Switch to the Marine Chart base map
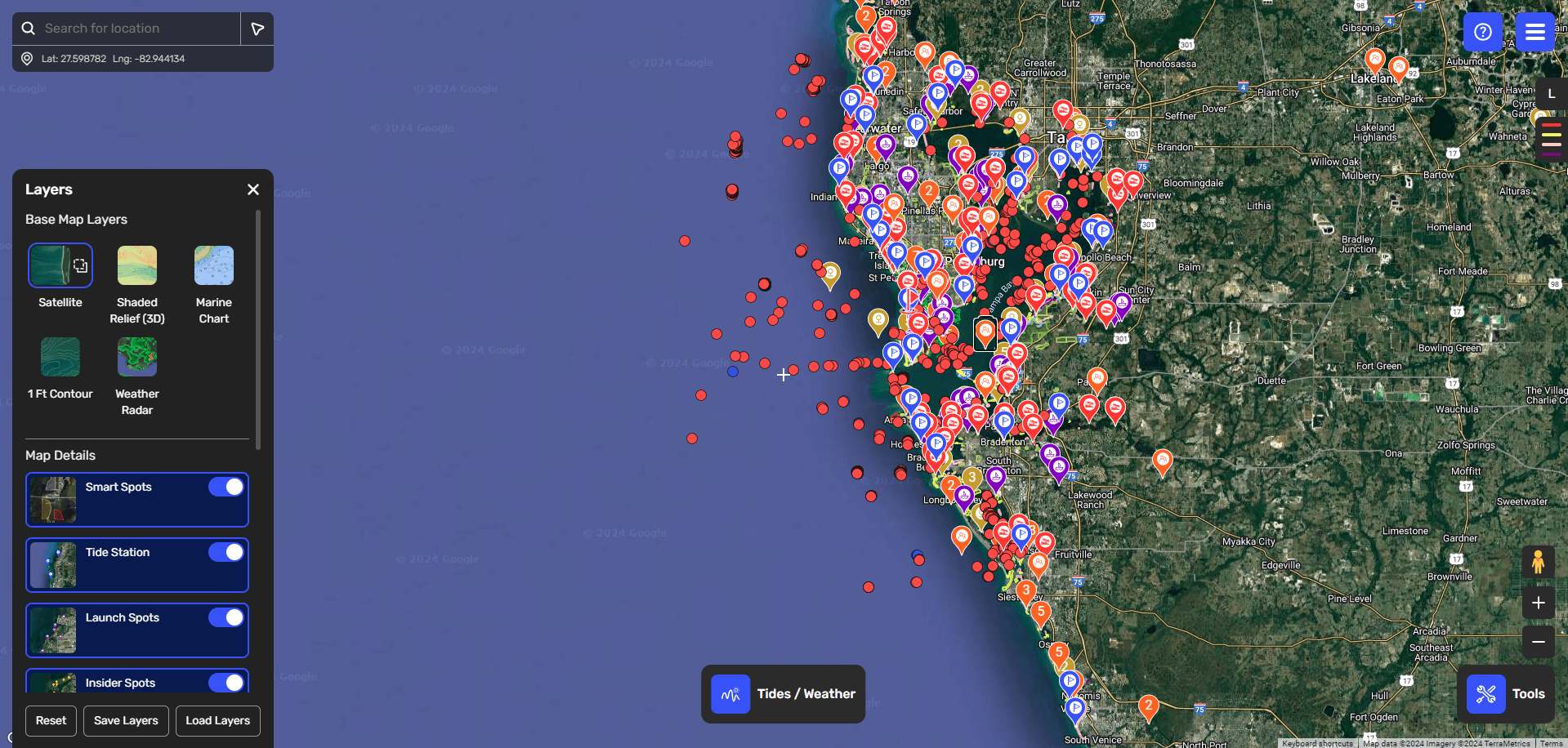This screenshot has width=1568, height=748. [x=213, y=265]
